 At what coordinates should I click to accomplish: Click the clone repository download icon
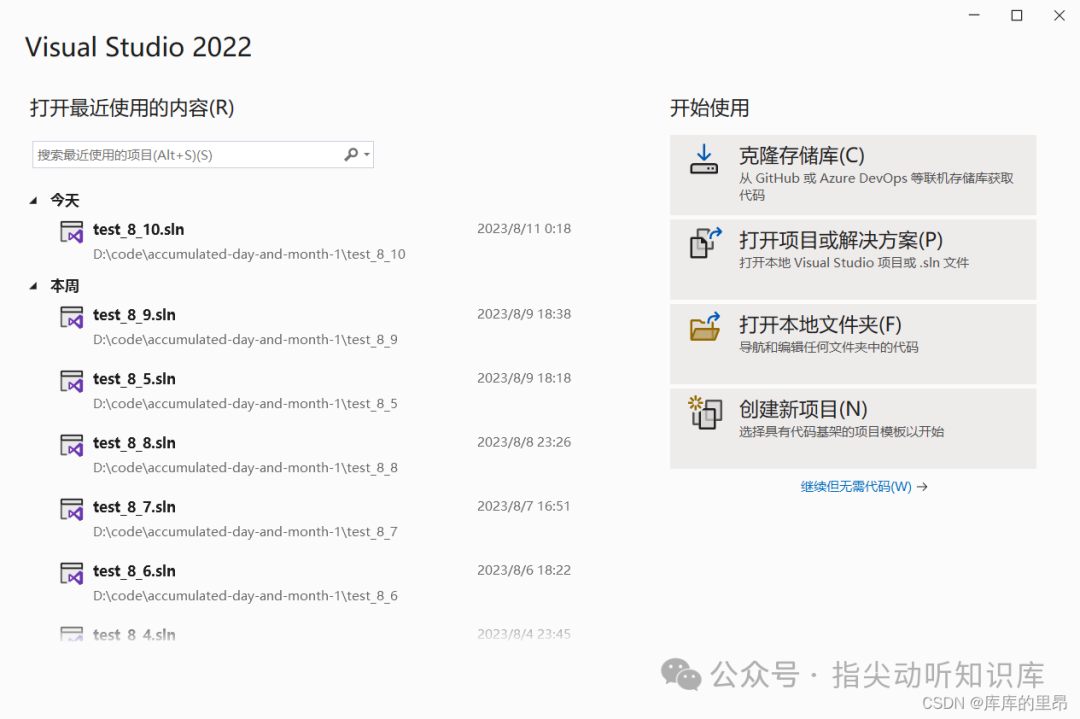point(704,159)
